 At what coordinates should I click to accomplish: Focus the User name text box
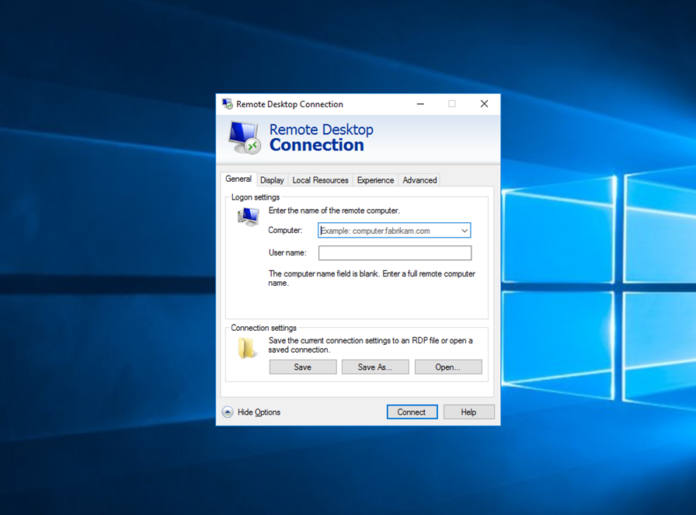pos(395,253)
